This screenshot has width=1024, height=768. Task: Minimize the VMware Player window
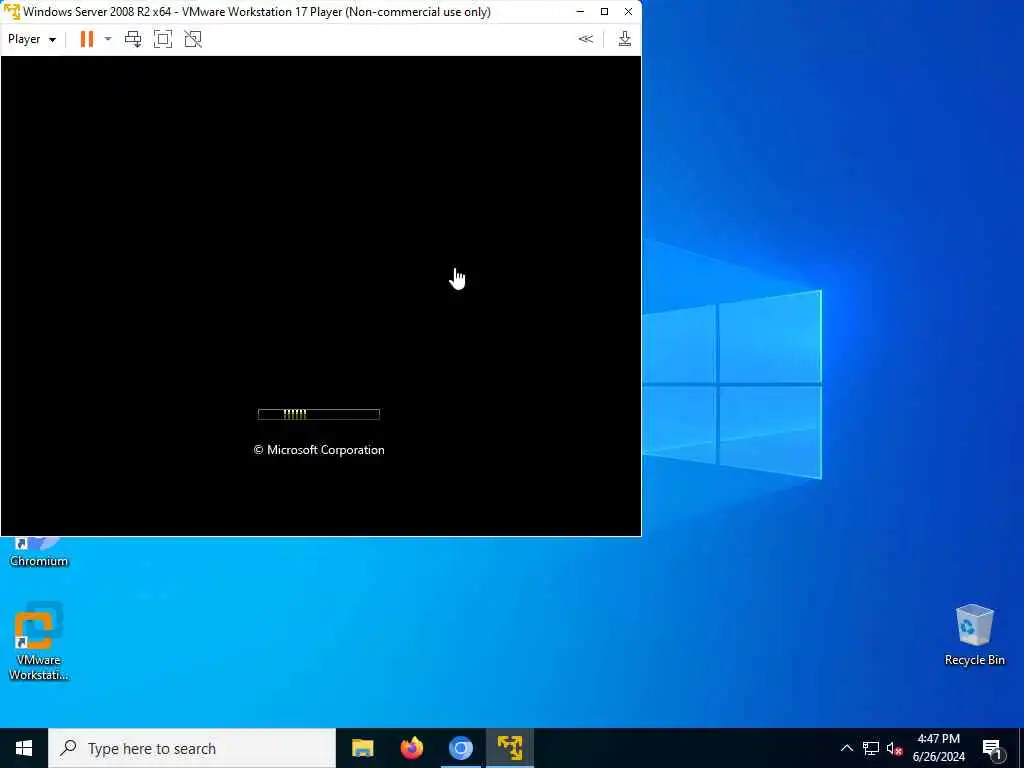[x=580, y=12]
